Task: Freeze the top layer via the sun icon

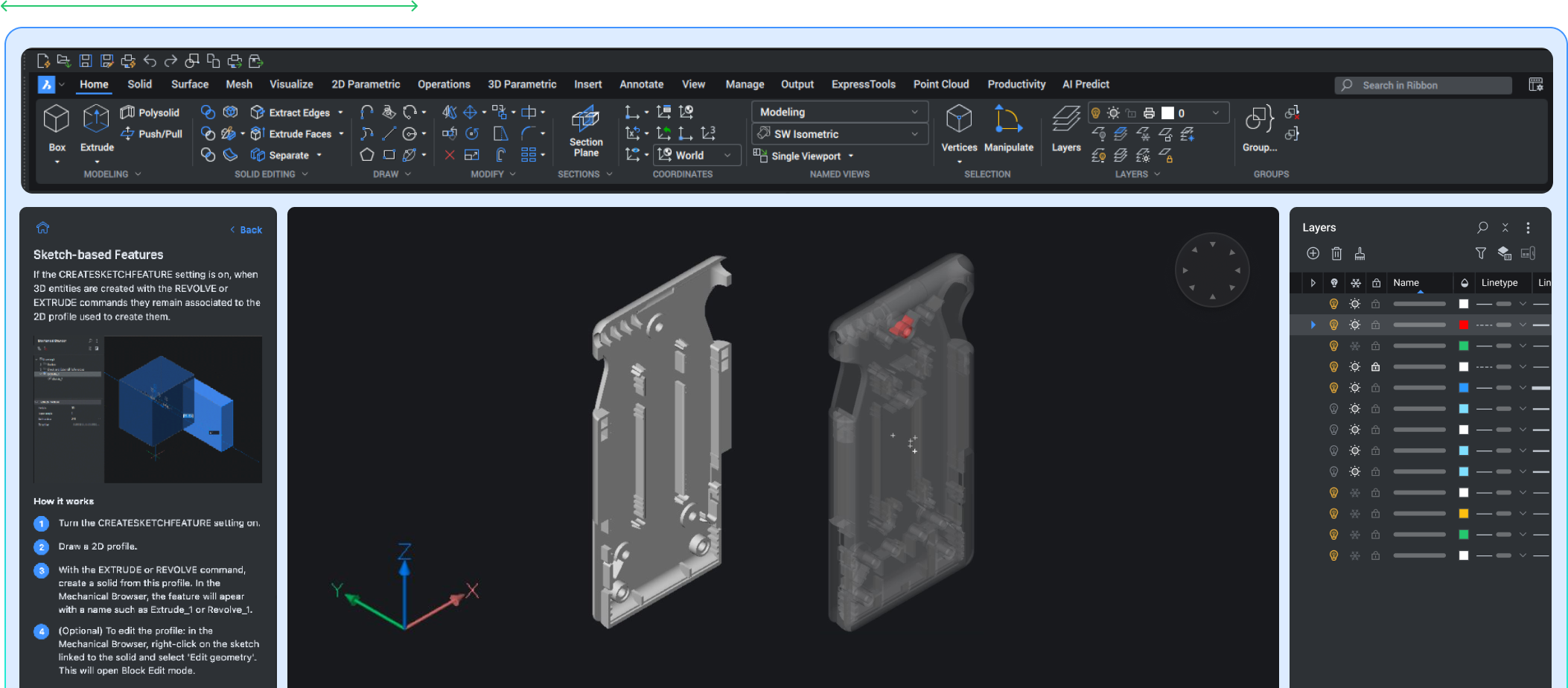Action: (x=1355, y=303)
